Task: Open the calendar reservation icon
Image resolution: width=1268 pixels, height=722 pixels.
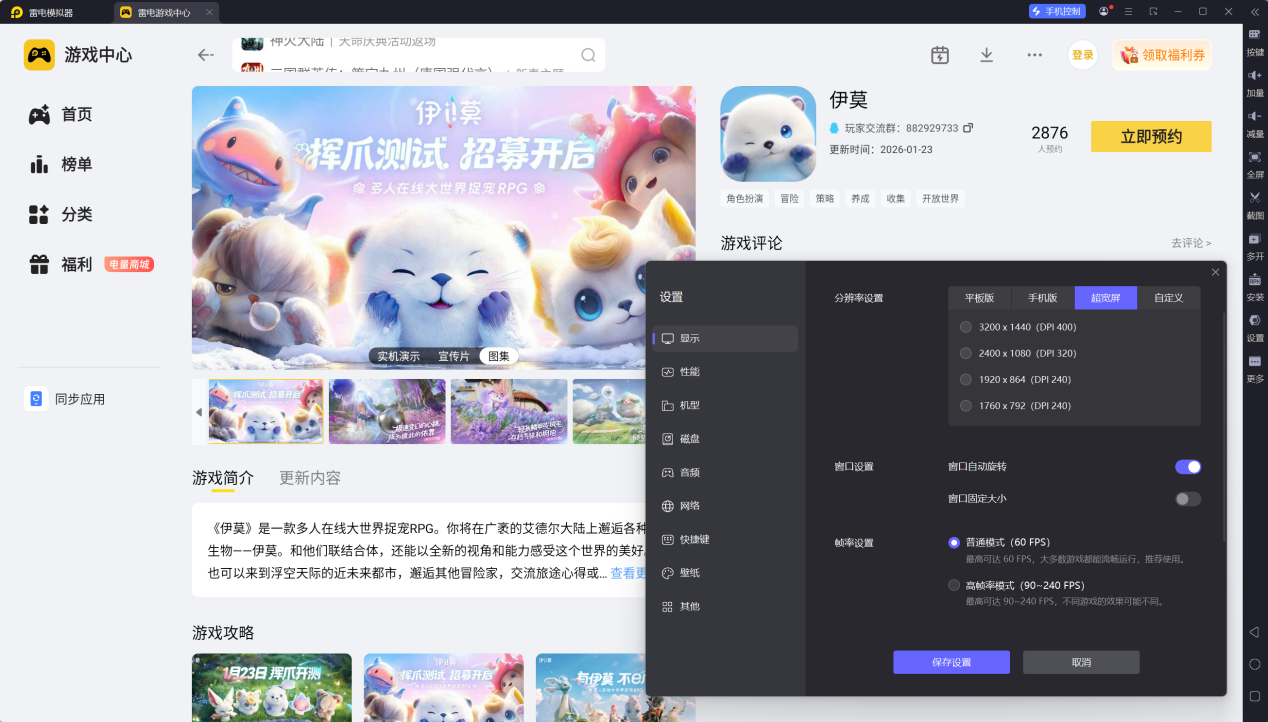Action: click(x=940, y=55)
